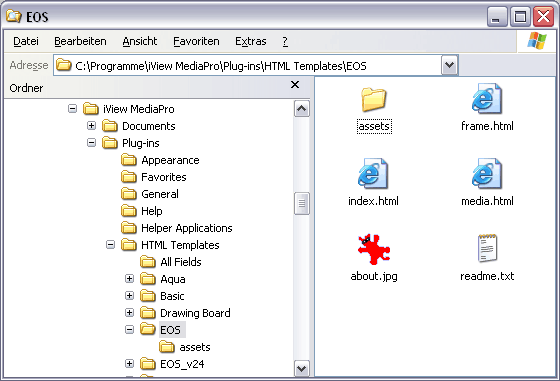
Task: Select the media.html file icon
Action: (486, 174)
